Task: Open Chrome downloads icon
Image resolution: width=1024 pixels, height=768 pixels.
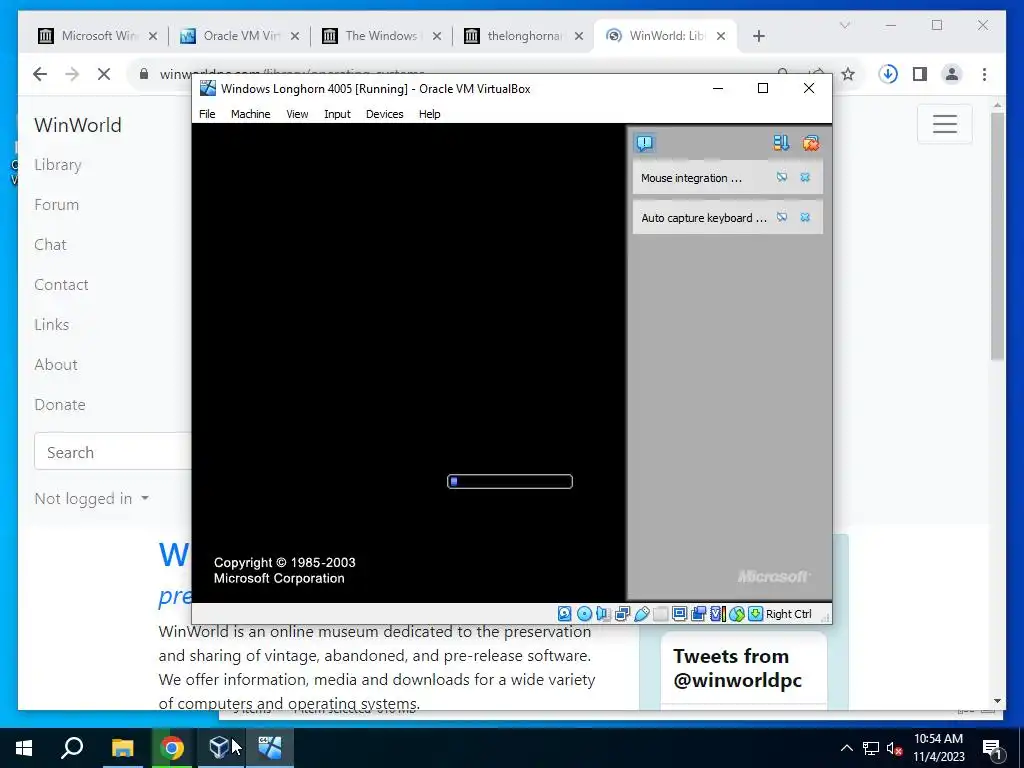Action: [888, 74]
